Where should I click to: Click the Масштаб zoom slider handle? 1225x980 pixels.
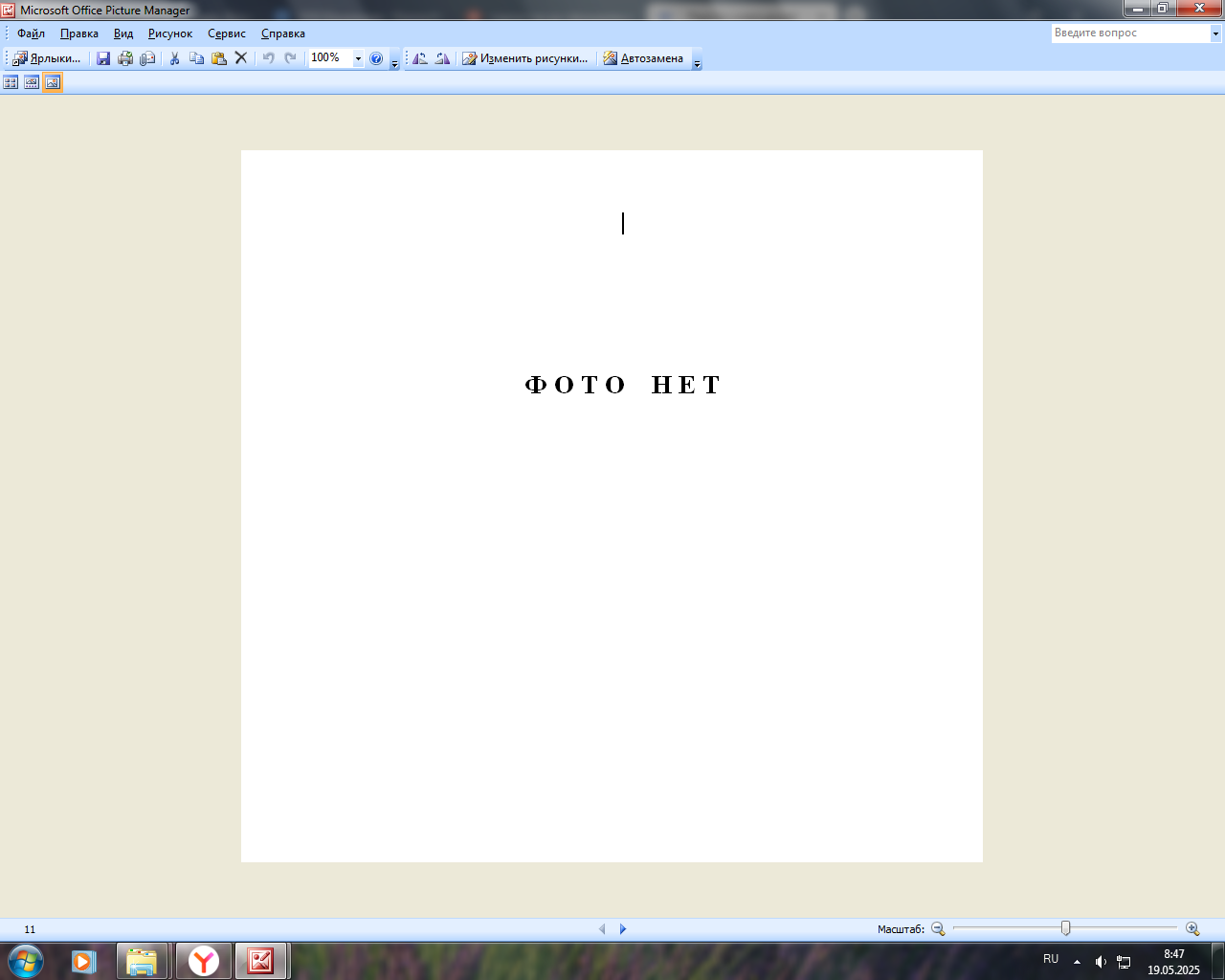point(1065,928)
